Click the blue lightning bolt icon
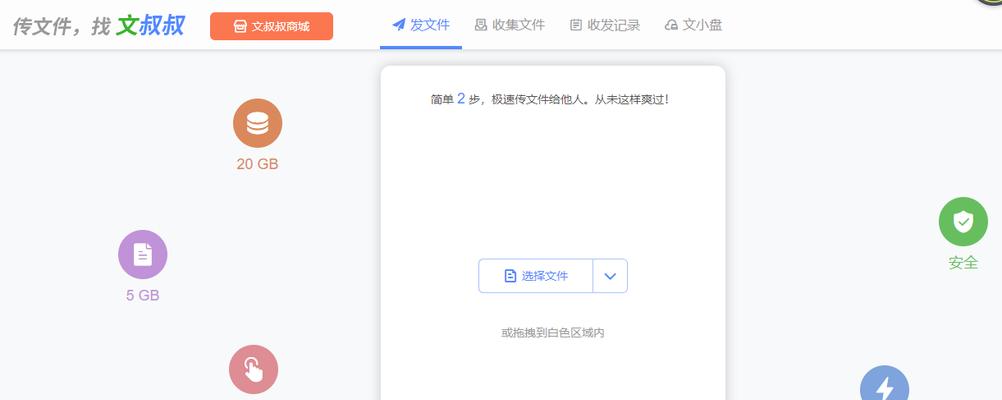Image resolution: width=1002 pixels, height=400 pixels. coord(884,385)
